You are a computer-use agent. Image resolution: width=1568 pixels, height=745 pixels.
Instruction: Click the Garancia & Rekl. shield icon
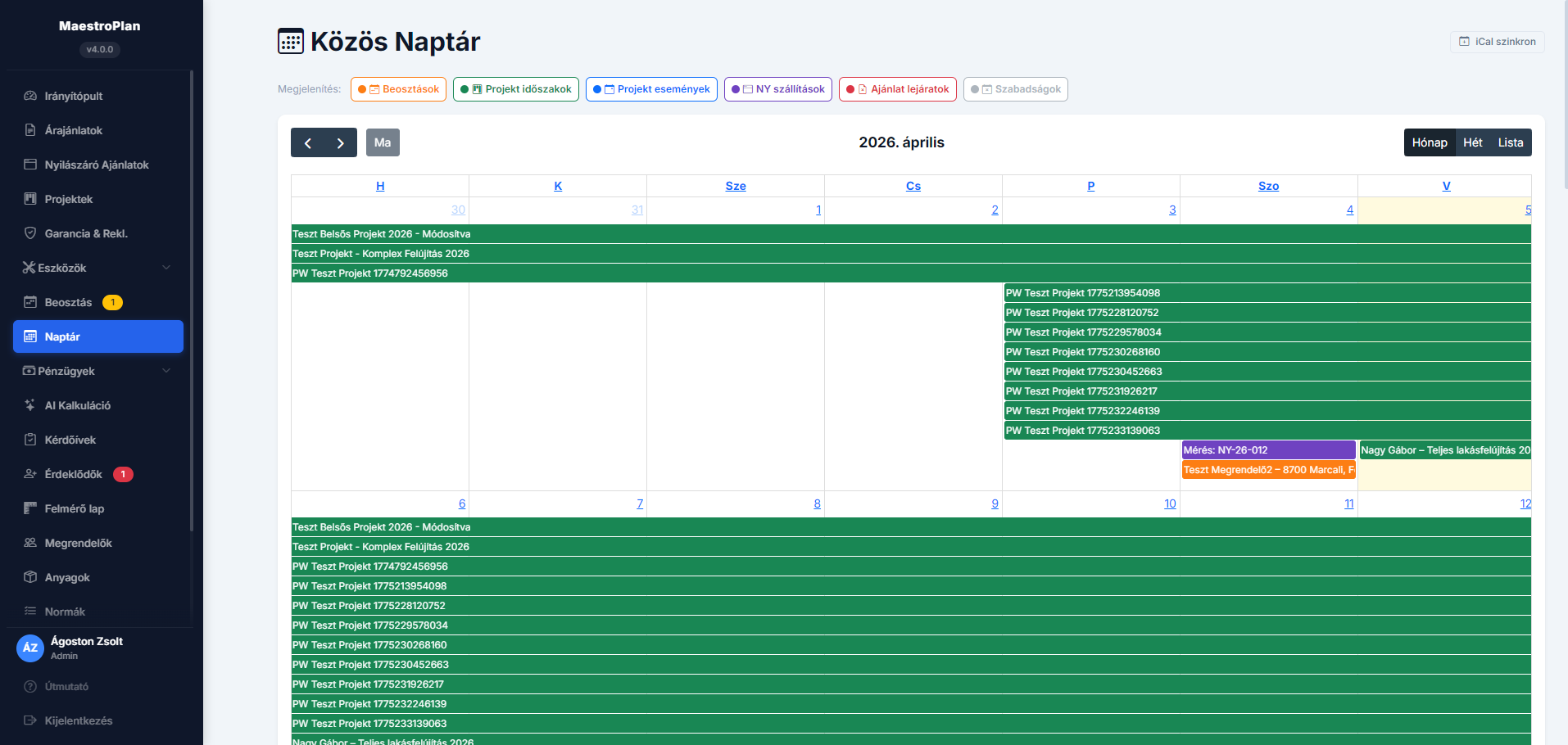coord(30,233)
